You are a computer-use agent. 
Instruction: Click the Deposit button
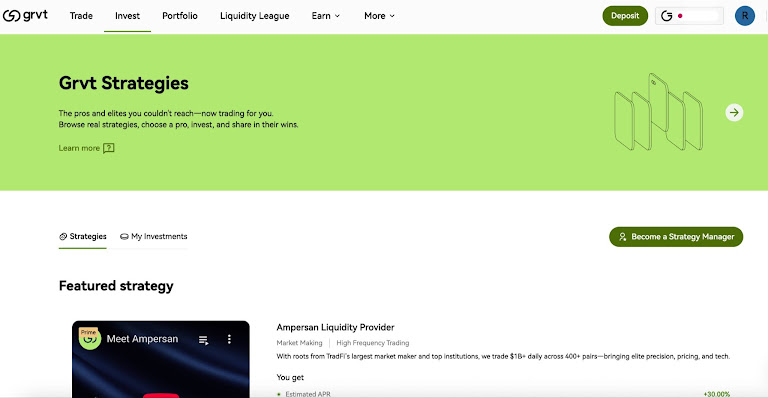pyautogui.click(x=625, y=16)
